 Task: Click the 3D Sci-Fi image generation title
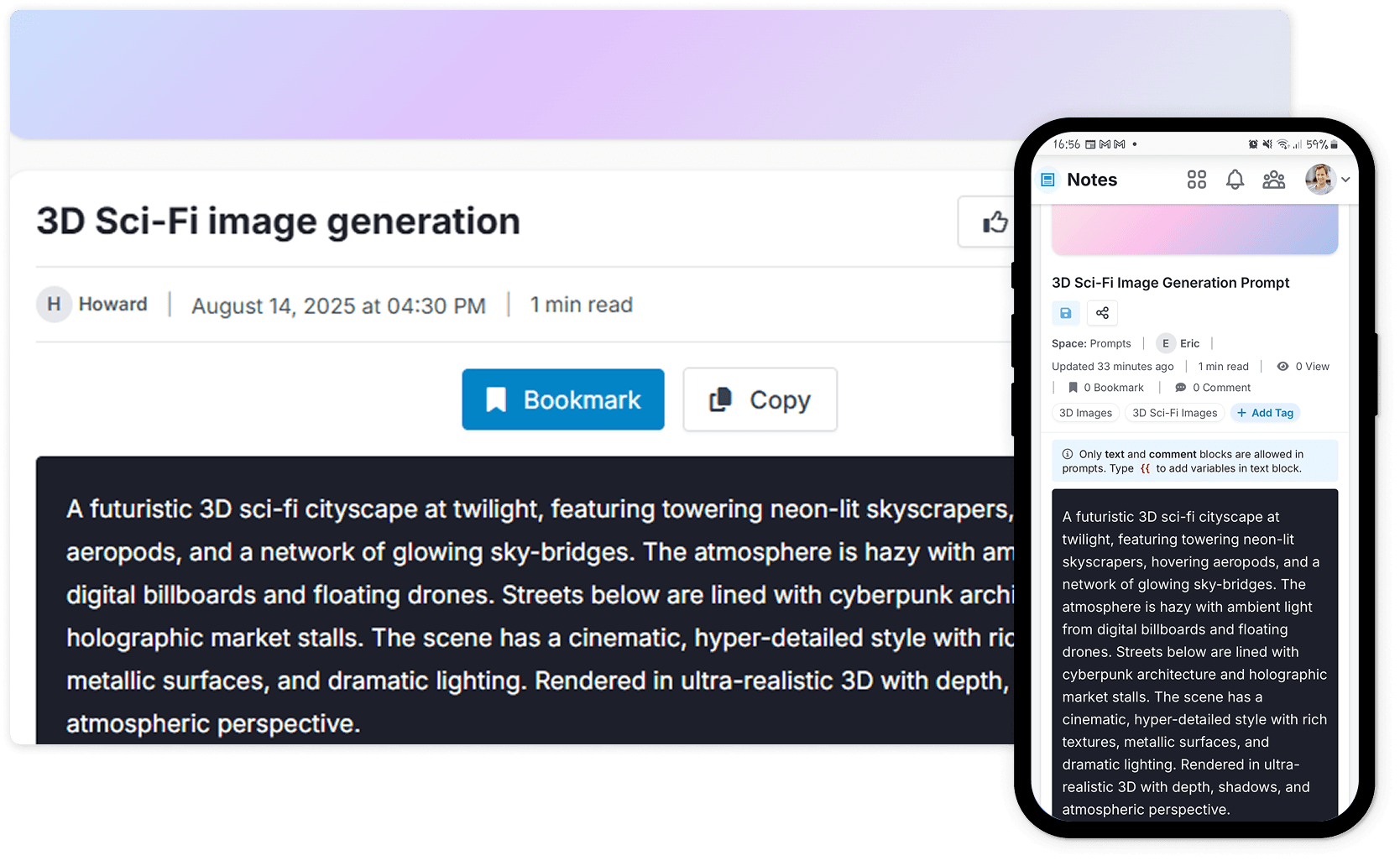[x=278, y=222]
